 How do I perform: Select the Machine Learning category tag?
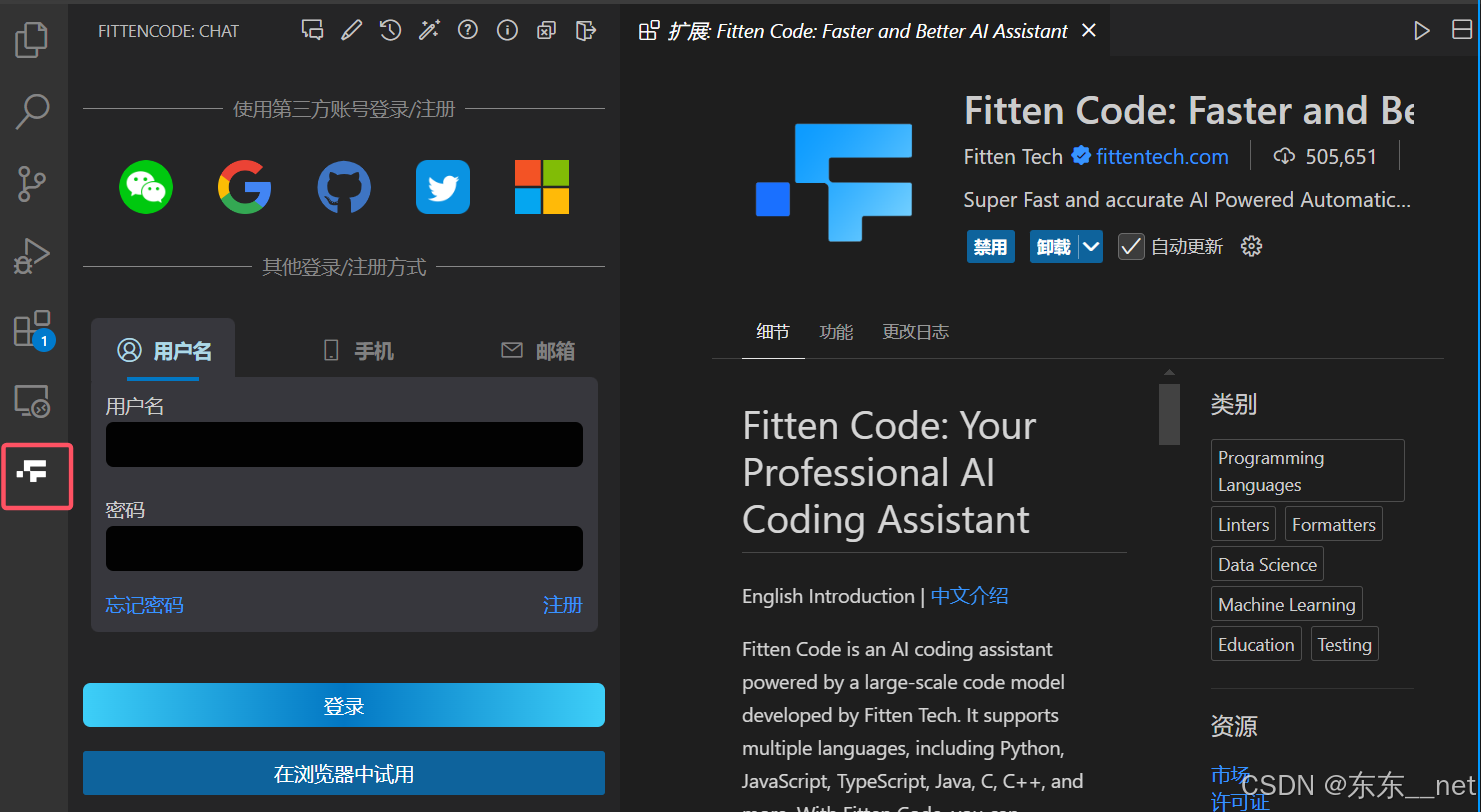point(1287,604)
